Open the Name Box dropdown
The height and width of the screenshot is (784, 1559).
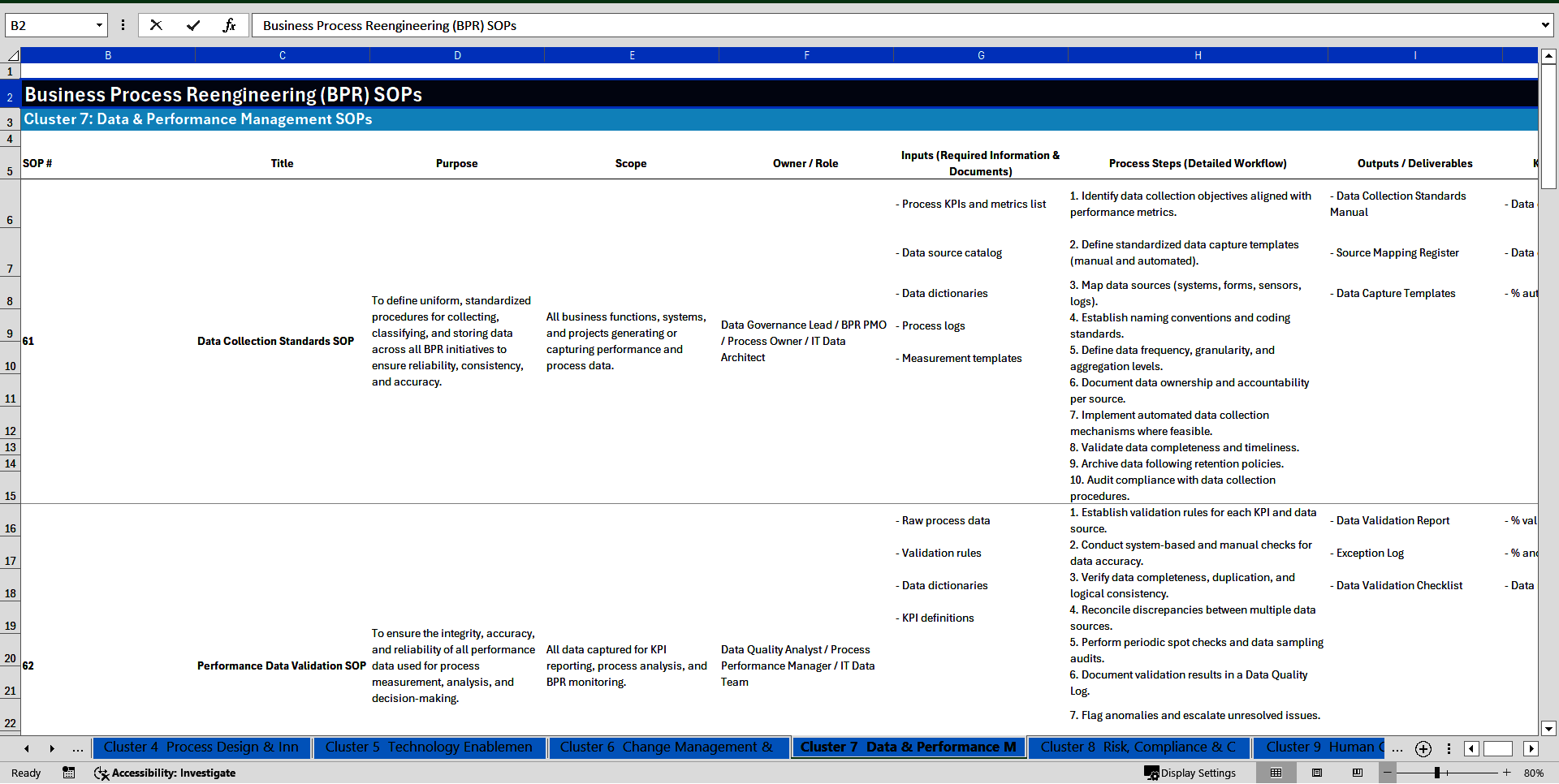(100, 25)
